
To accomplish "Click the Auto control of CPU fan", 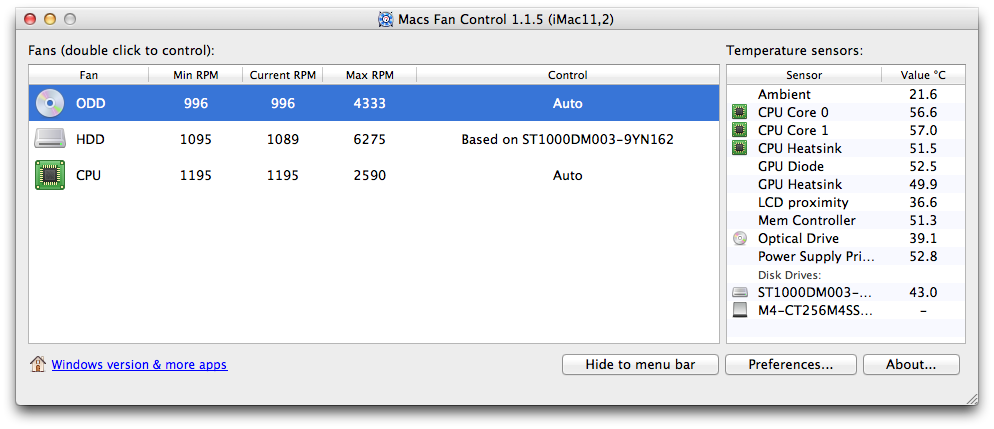I will coord(567,176).
